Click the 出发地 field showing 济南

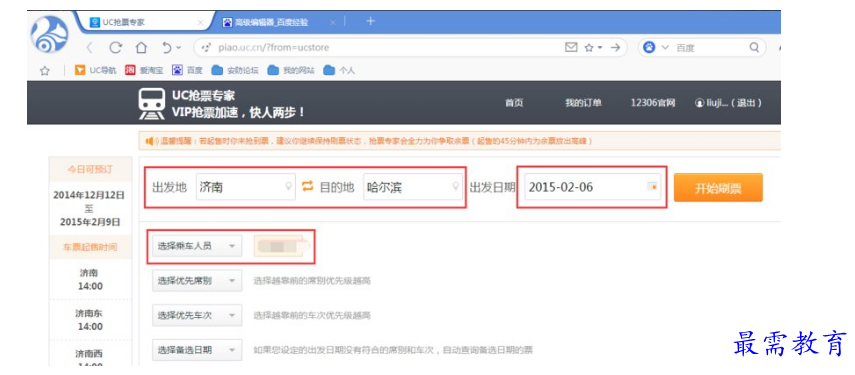coord(245,188)
